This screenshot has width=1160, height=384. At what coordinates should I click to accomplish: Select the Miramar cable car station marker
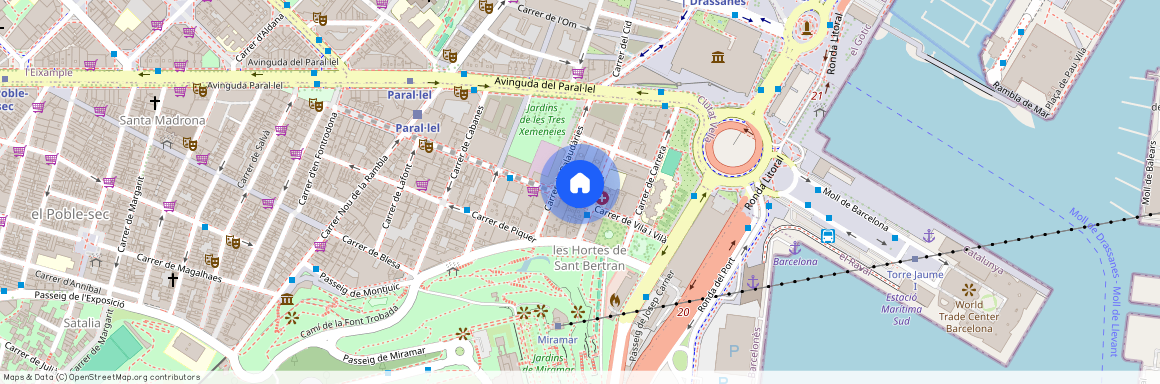click(x=558, y=326)
